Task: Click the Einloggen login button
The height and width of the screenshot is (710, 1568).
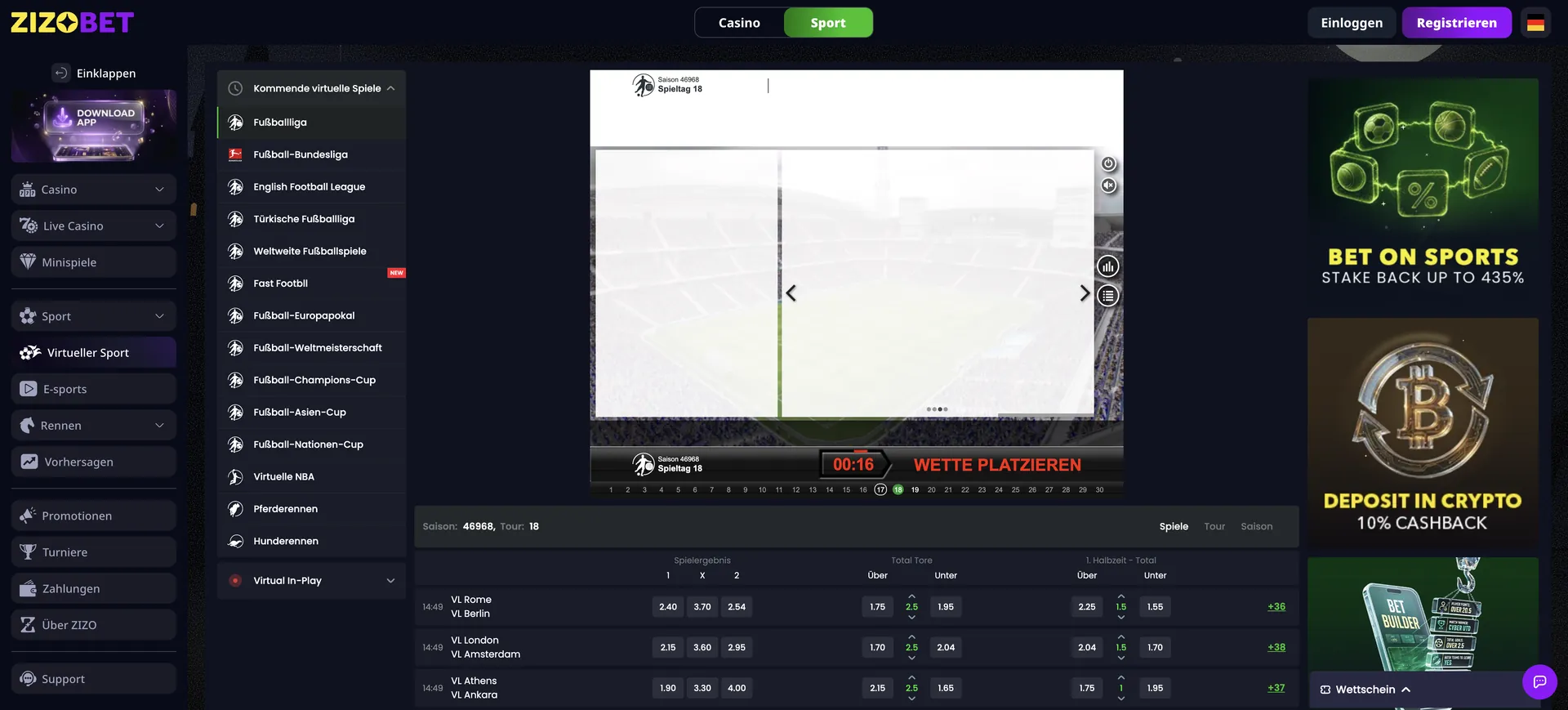Action: 1352,23
